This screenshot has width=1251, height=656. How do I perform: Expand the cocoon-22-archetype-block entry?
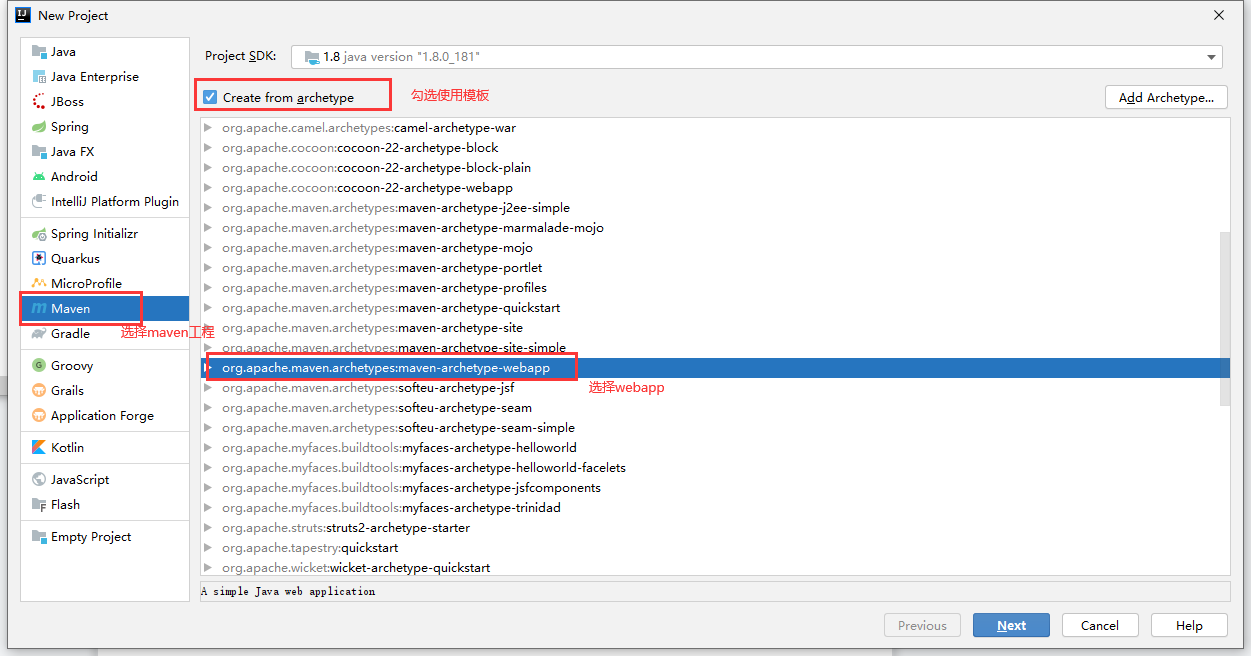pyautogui.click(x=208, y=148)
